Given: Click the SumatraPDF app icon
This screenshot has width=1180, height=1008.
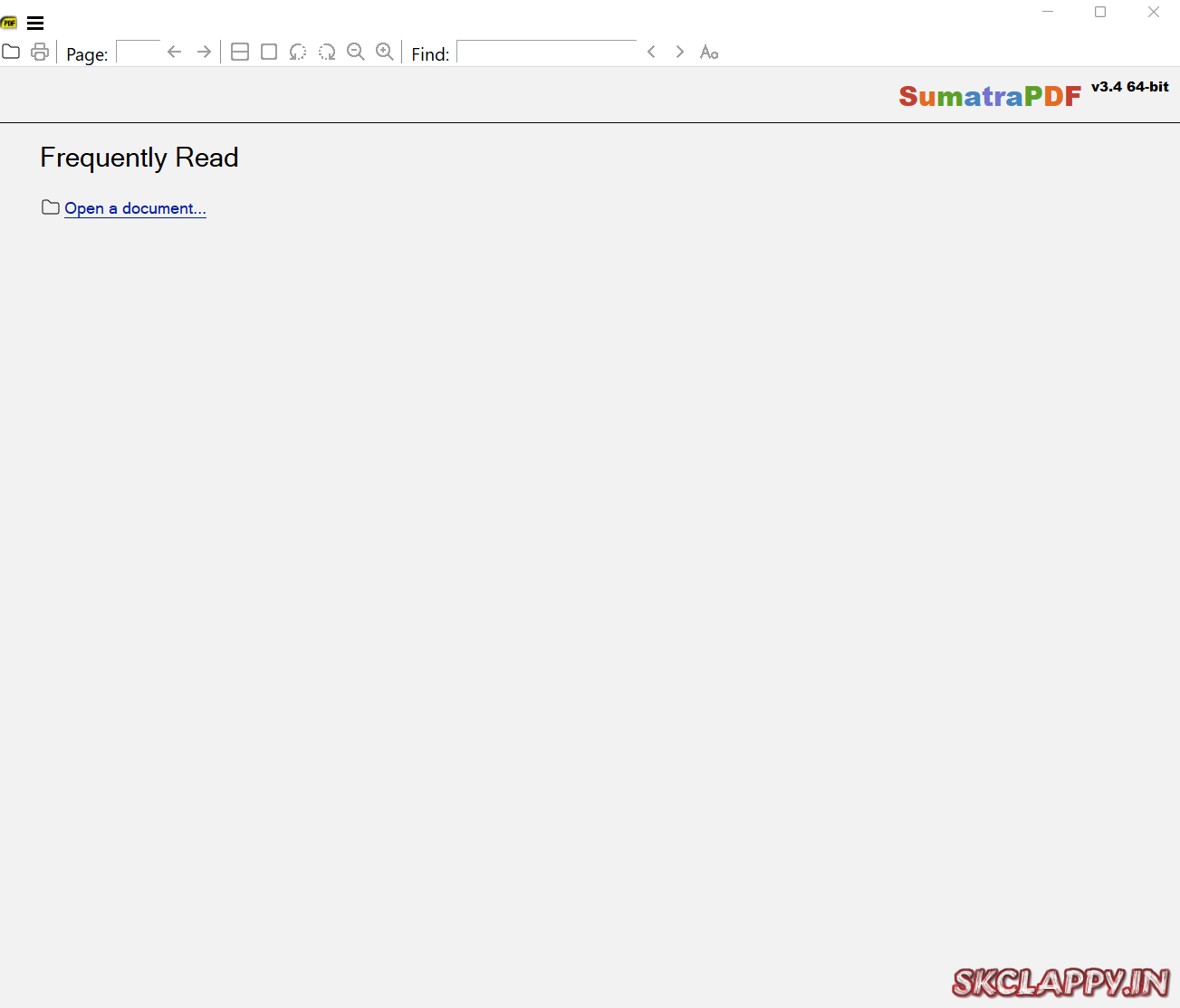Looking at the screenshot, I should tap(9, 23).
